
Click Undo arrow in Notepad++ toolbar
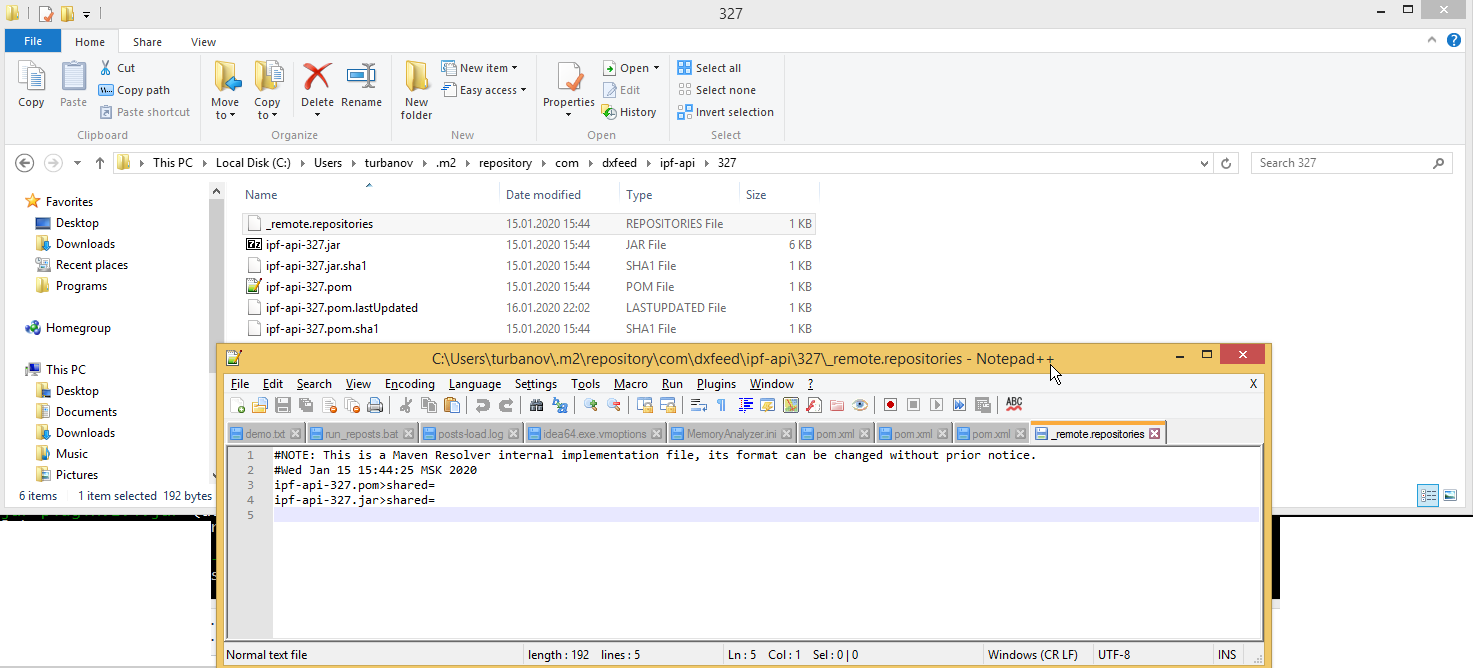click(482, 405)
